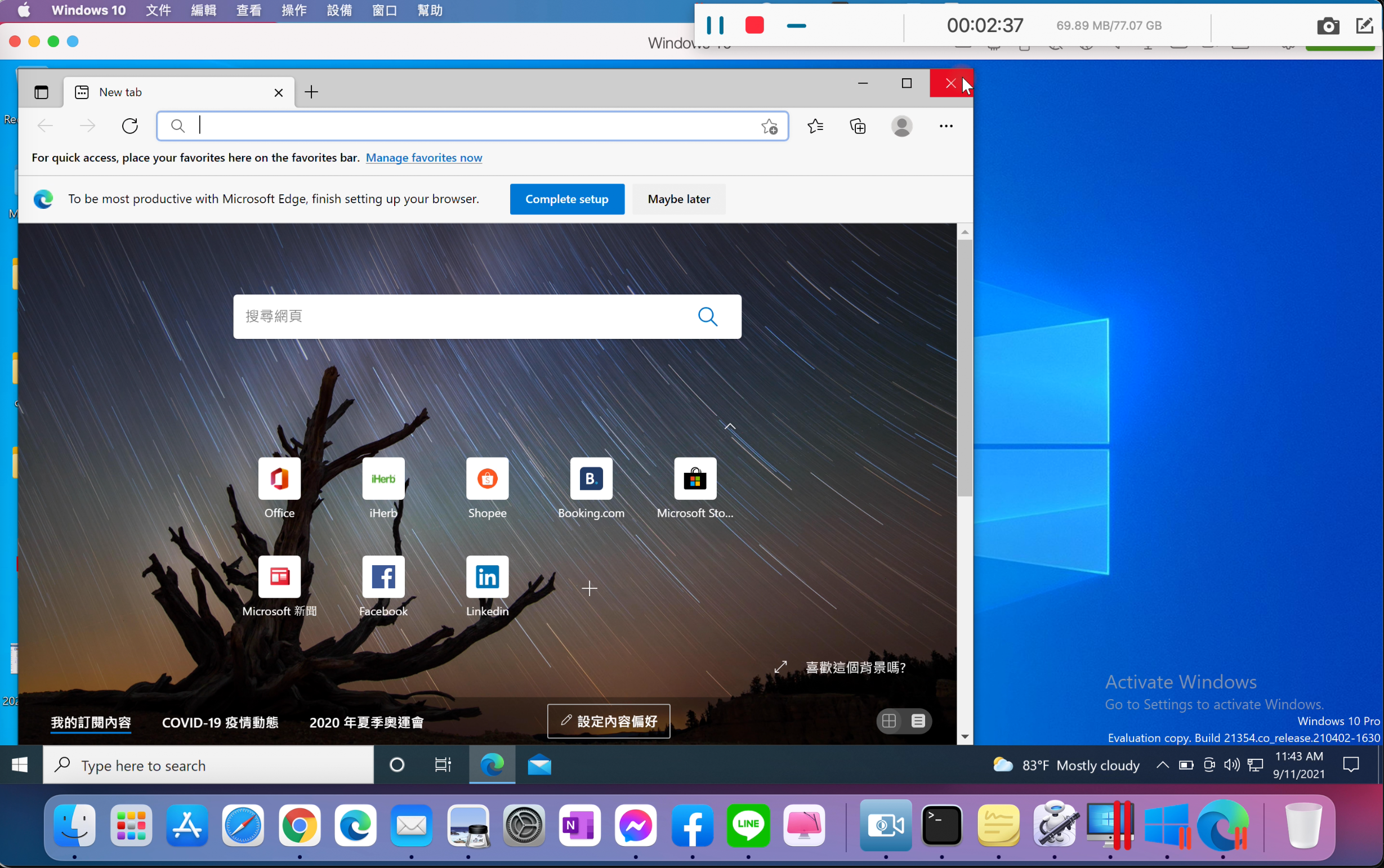Click the Type here to search box
The width and height of the screenshot is (1384, 868).
208,765
